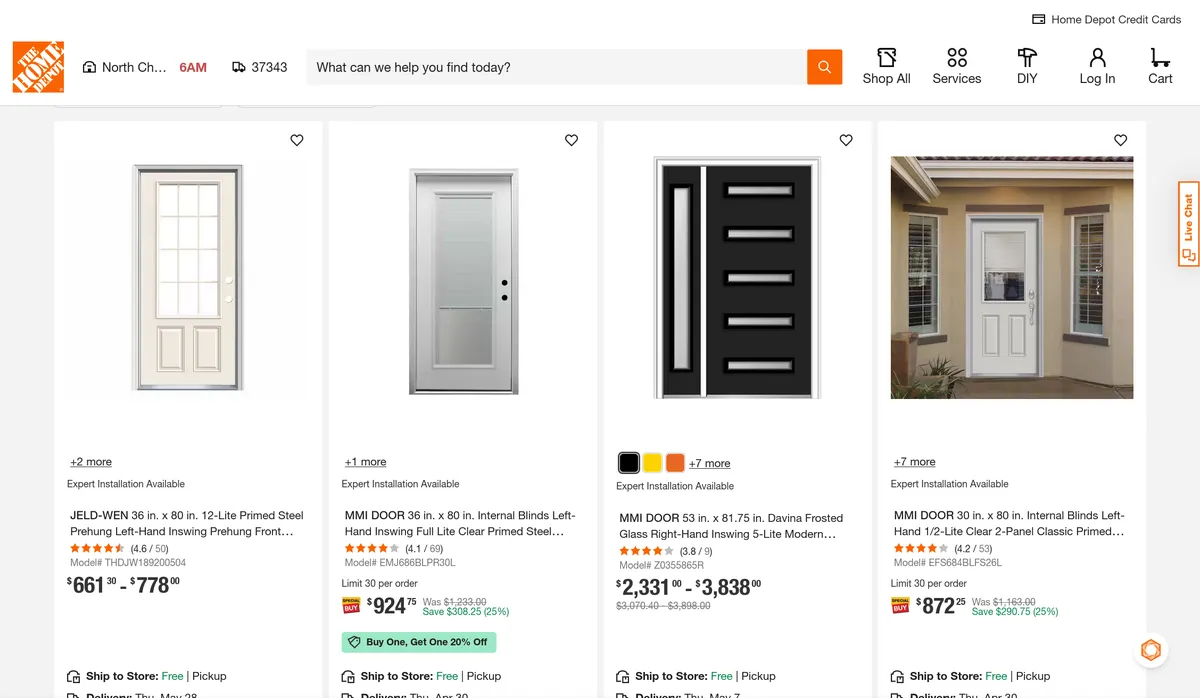
Task: Click the search input field
Action: [556, 67]
